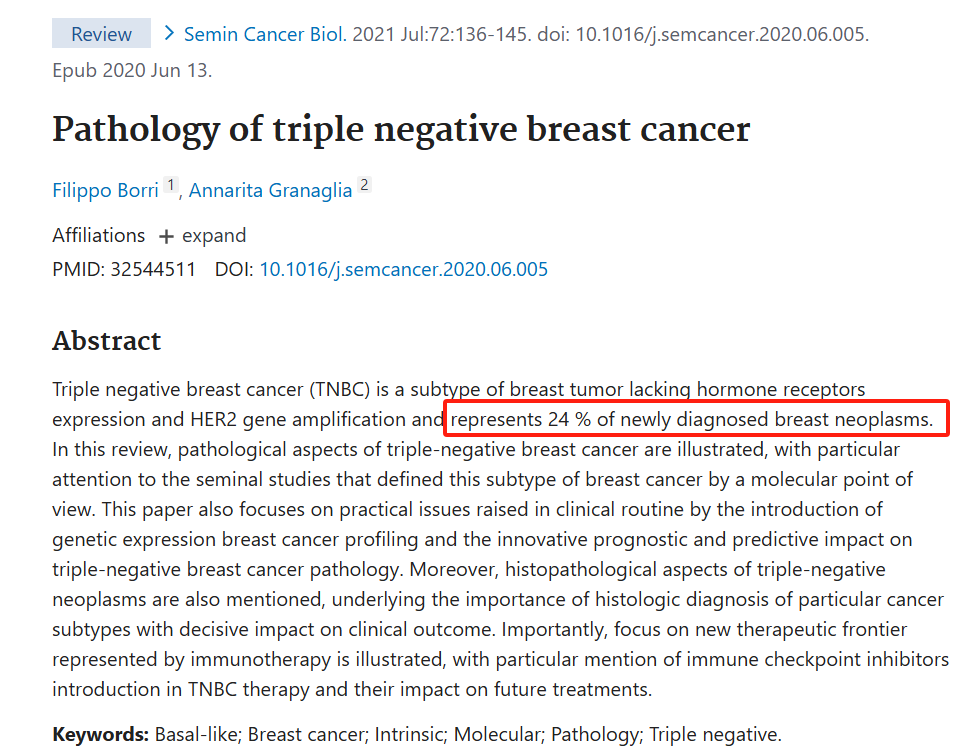This screenshot has width=967, height=746.
Task: Click the PMID number 32544511
Action: tap(153, 269)
